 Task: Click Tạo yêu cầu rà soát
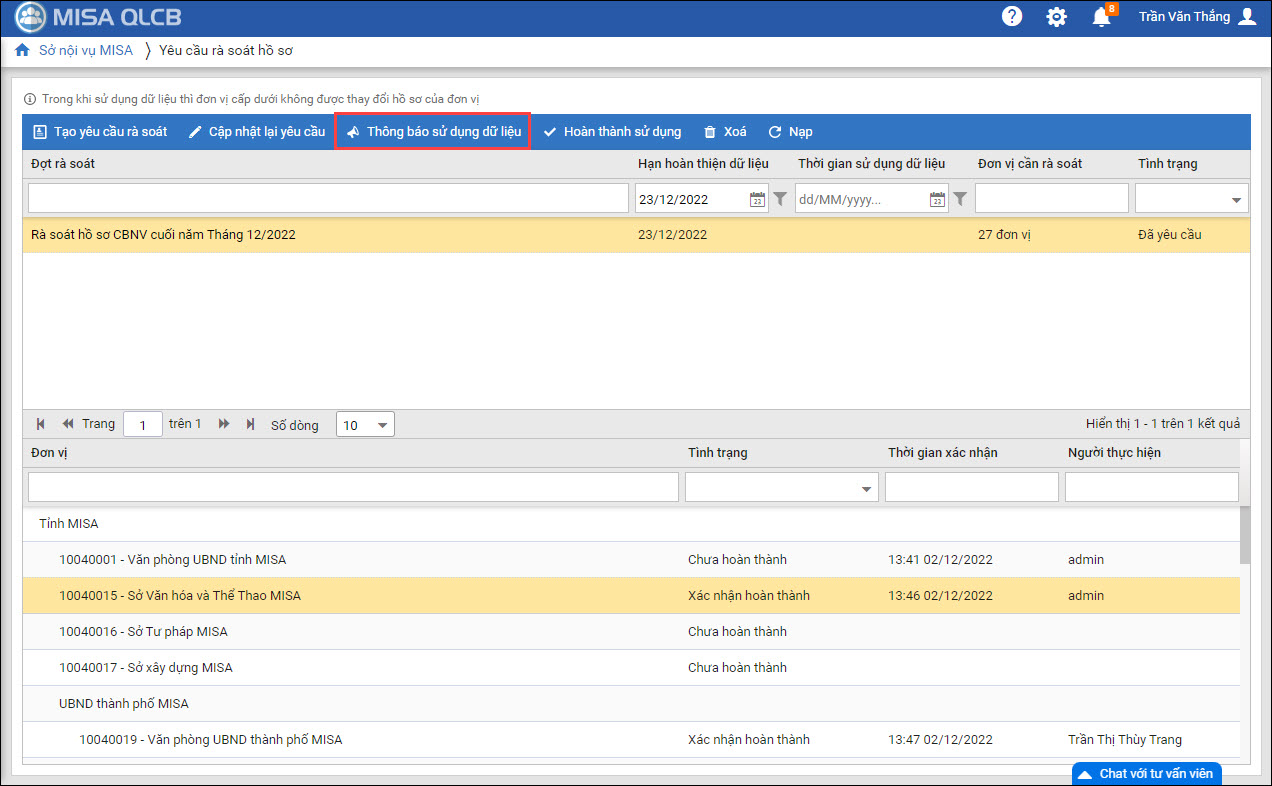pyautogui.click(x=100, y=132)
